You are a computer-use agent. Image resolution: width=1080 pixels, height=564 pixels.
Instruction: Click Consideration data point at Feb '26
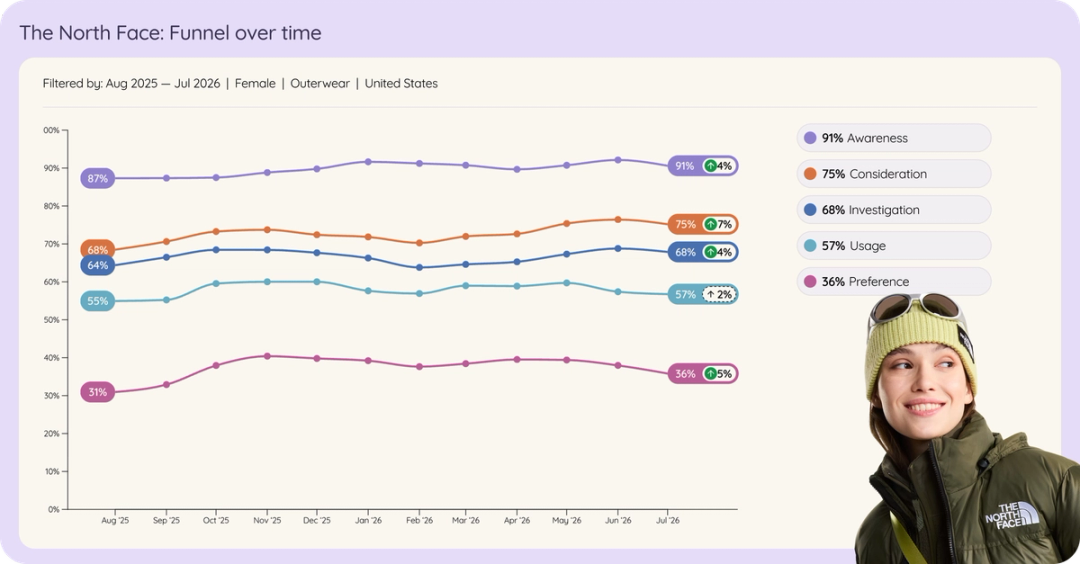419,243
